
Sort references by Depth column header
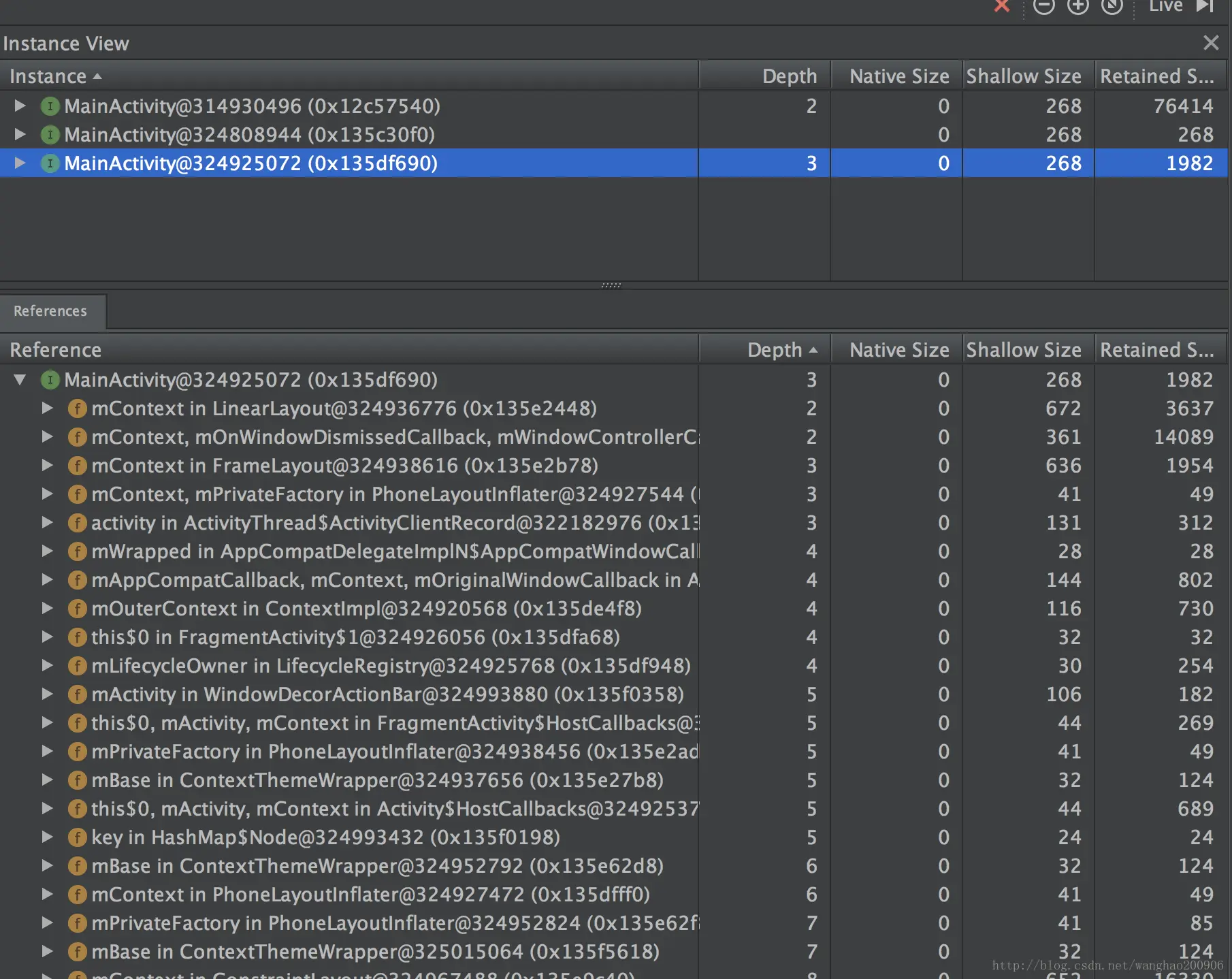[764, 349]
